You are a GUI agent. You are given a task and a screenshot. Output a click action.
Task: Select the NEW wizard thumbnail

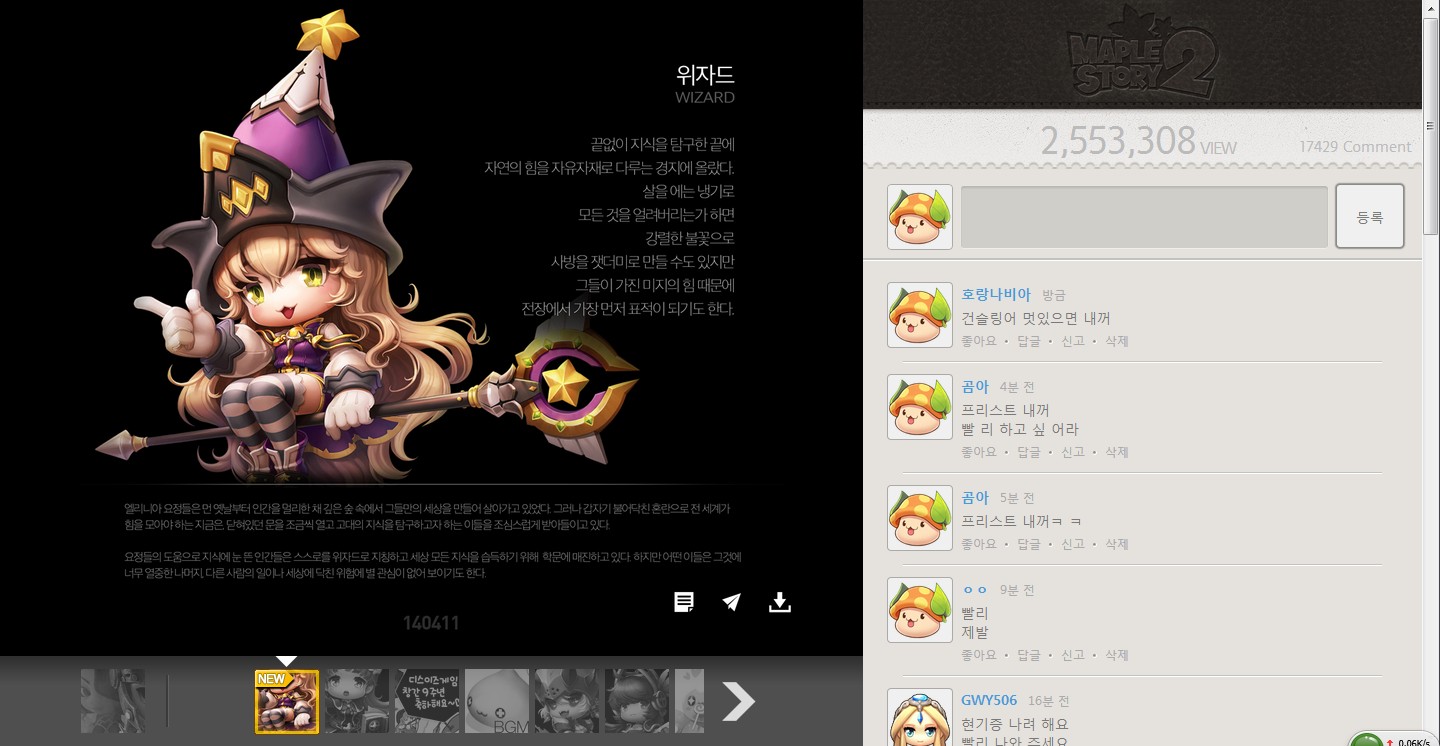pos(287,701)
